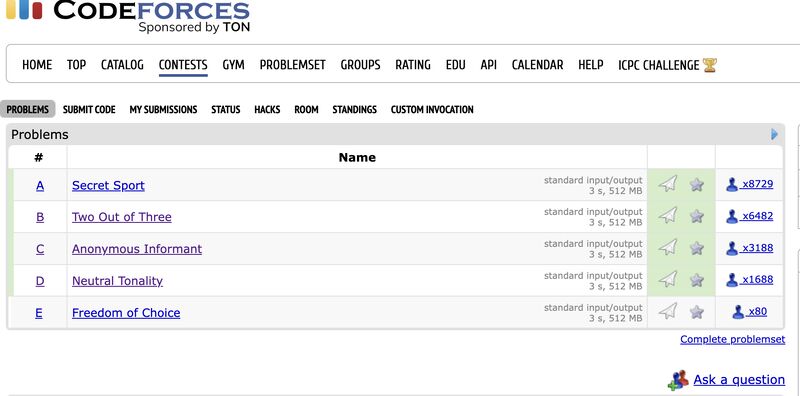Submit Two Out of Three via plane icon

(667, 215)
